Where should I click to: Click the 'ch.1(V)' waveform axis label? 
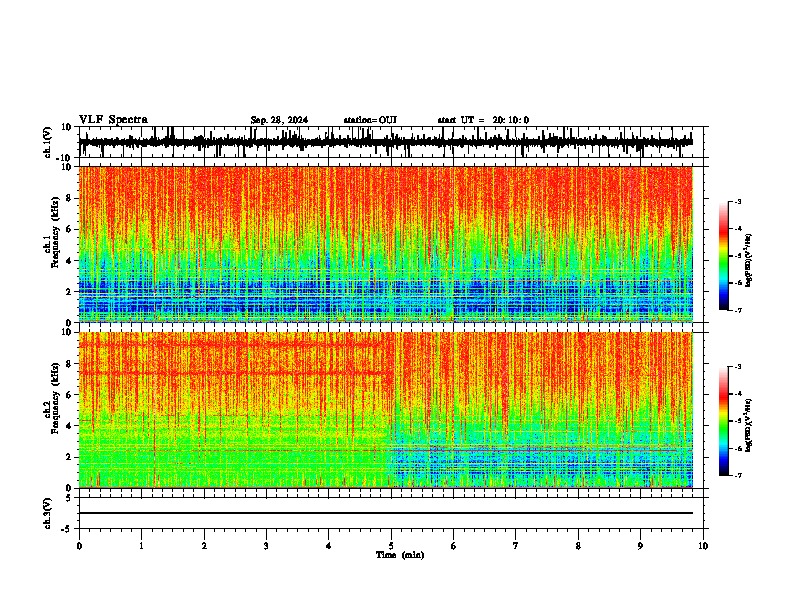click(x=47, y=142)
